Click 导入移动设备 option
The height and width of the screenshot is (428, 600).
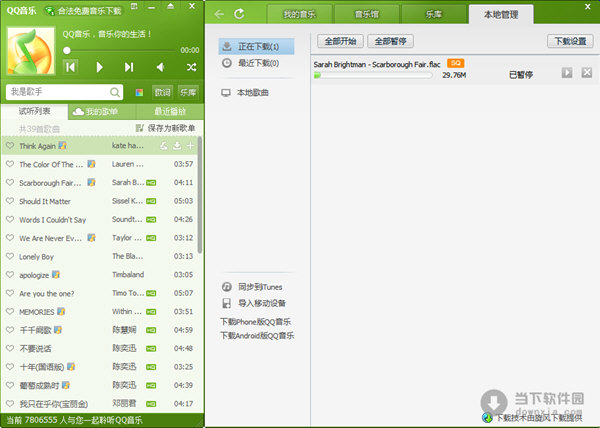click(254, 303)
